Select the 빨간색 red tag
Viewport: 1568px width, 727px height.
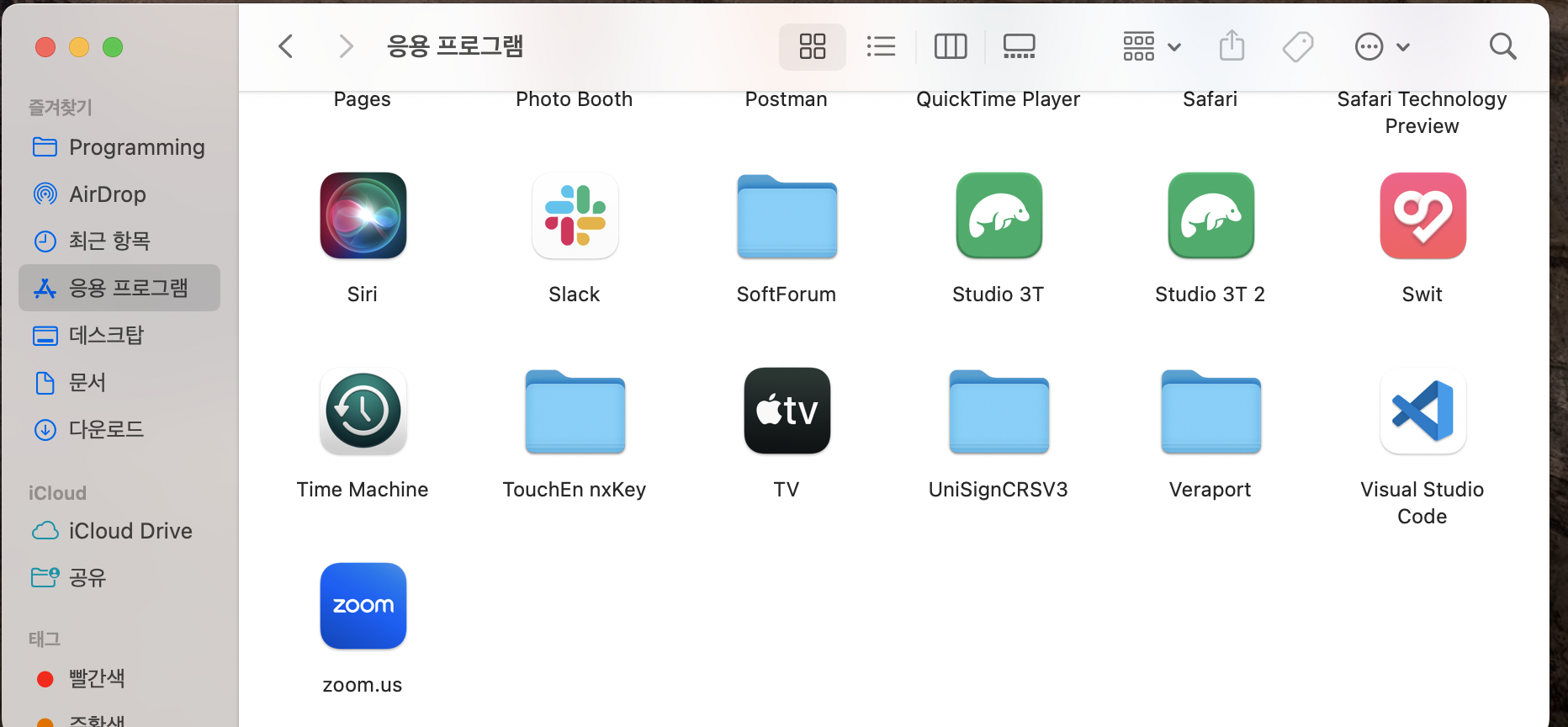(x=119, y=679)
